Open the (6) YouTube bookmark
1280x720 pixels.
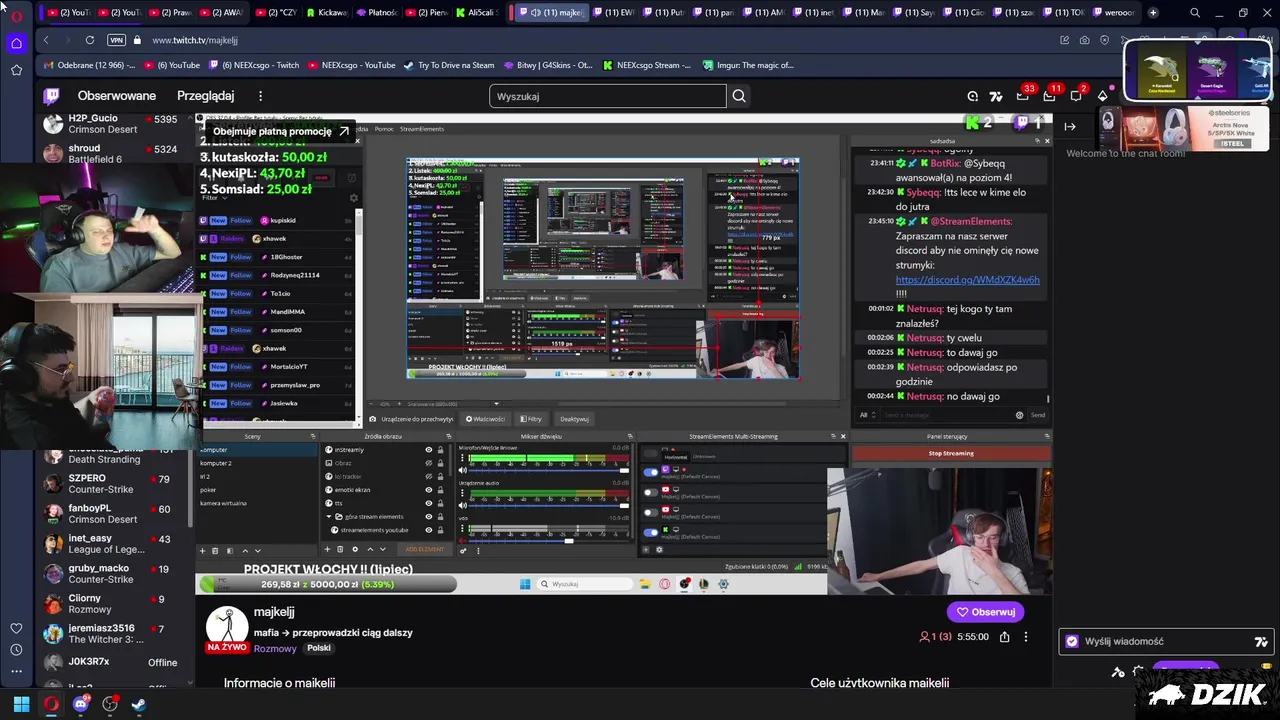point(171,65)
